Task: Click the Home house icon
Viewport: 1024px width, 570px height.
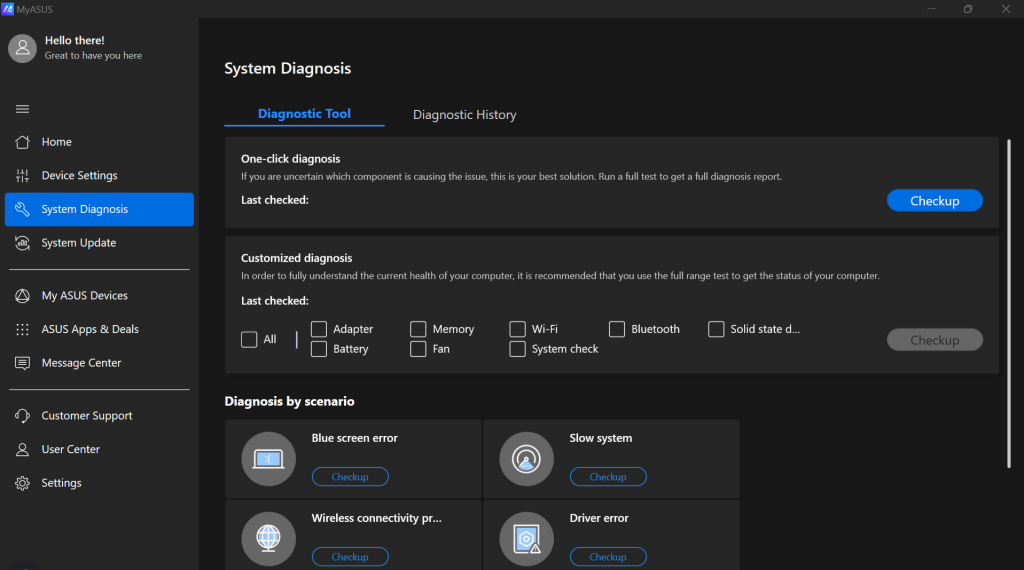Action: click(22, 142)
